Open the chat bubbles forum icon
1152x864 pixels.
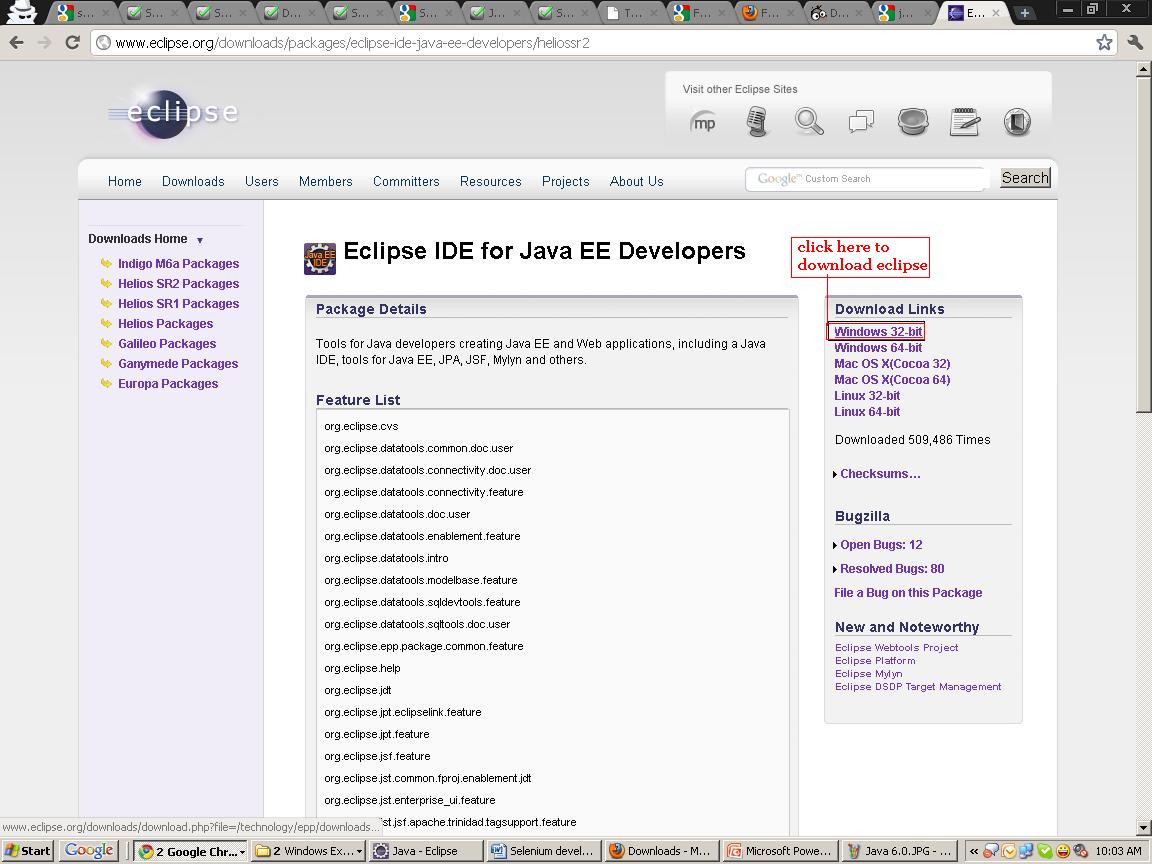click(861, 121)
